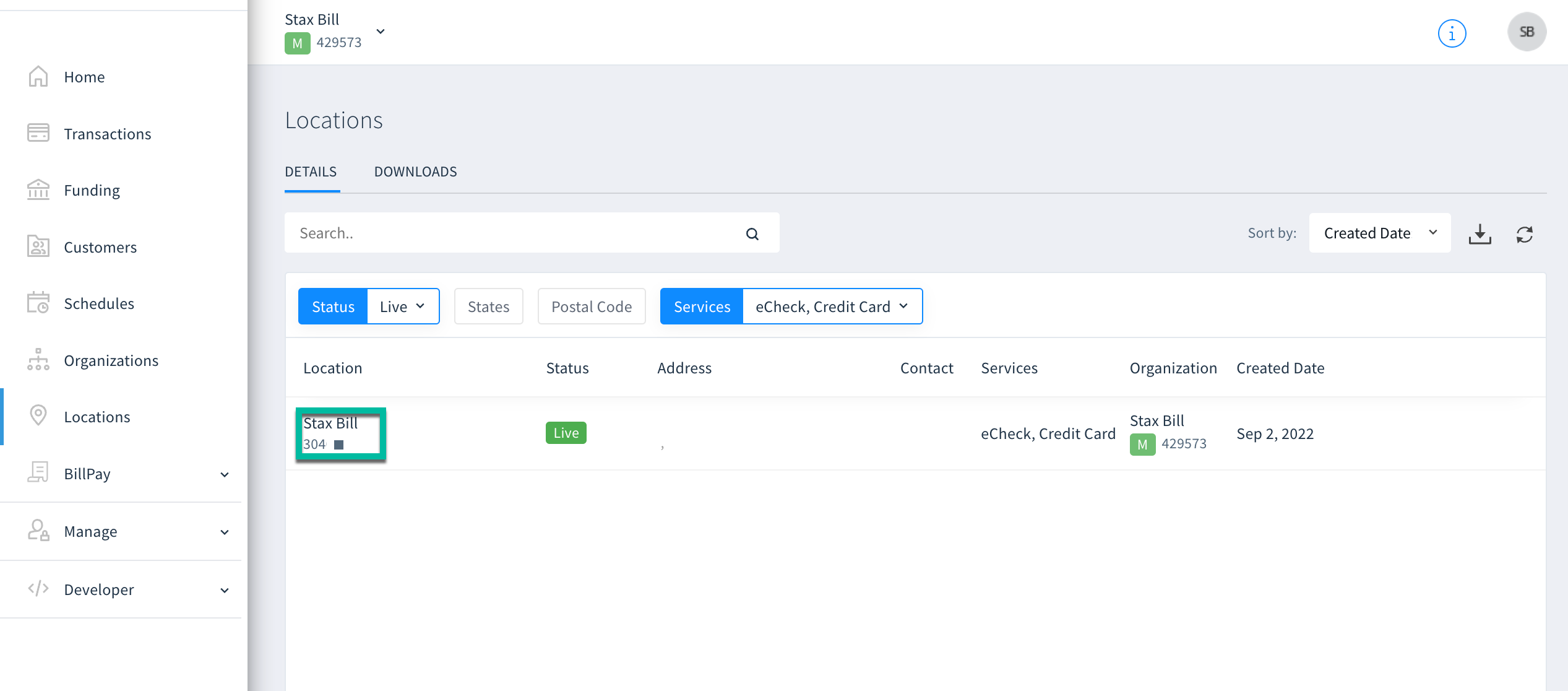1568x691 pixels.
Task: Click the Locations page heading
Action: tap(334, 120)
